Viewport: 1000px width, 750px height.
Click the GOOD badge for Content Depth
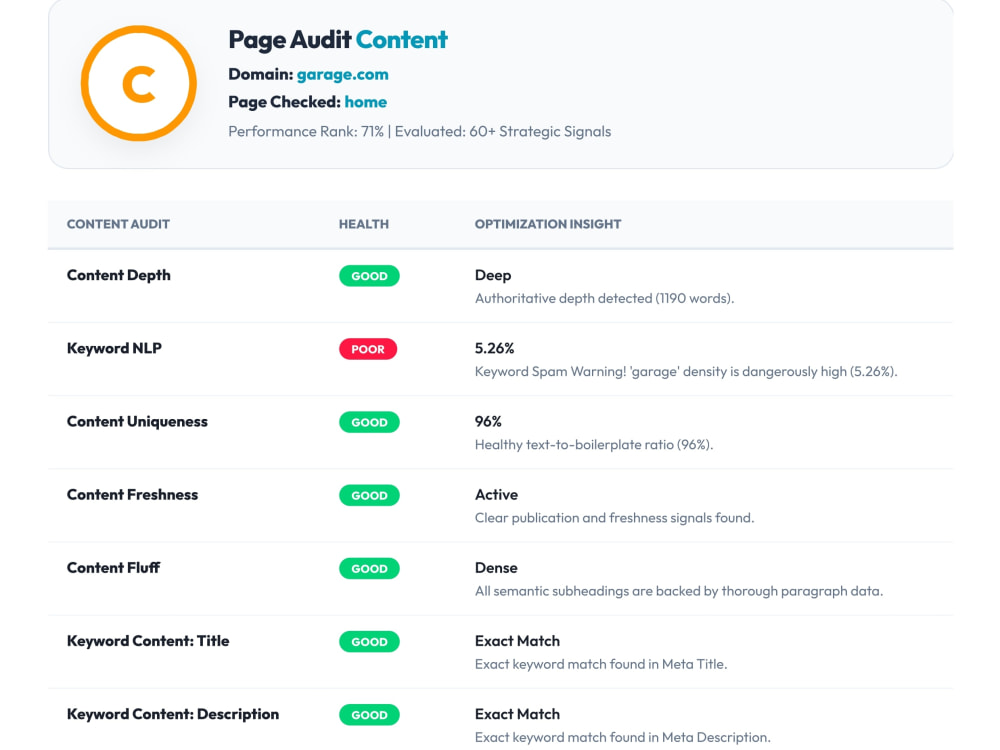tap(369, 276)
